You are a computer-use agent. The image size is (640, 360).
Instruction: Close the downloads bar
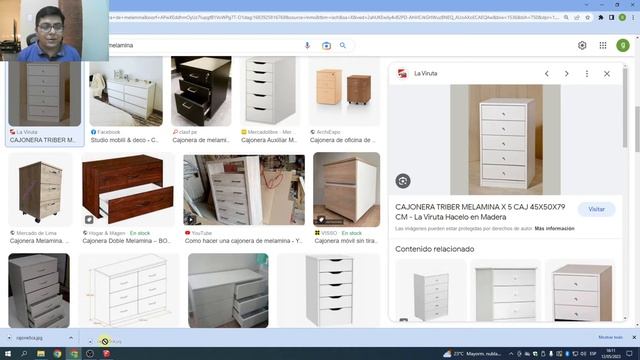pos(634,338)
